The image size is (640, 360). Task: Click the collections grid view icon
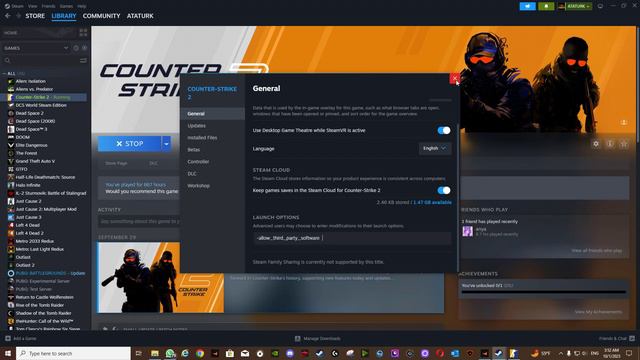(x=83, y=33)
